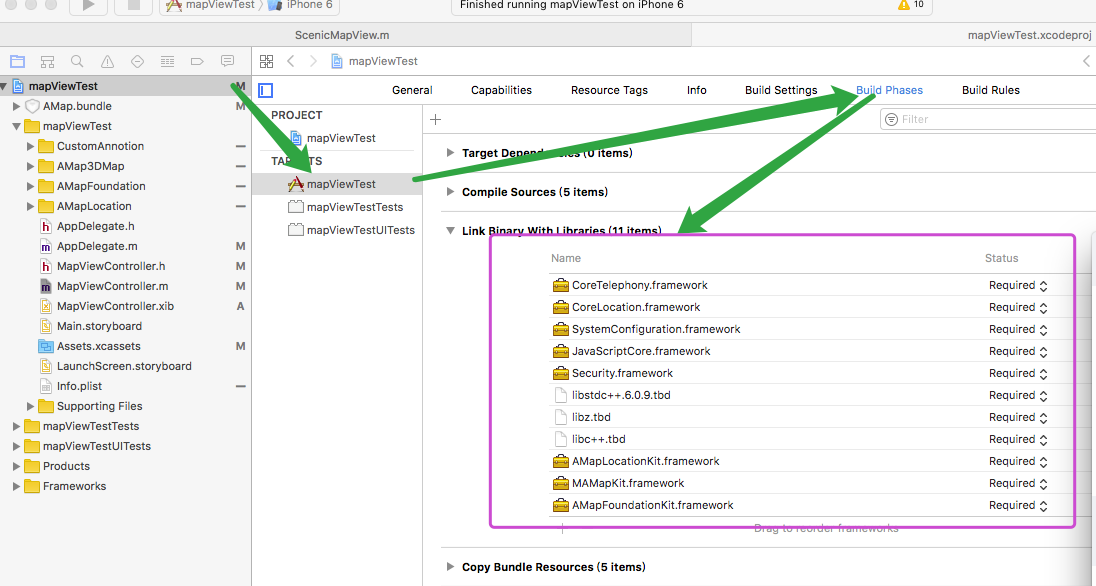Go forward with the right chevron
Image resolution: width=1096 pixels, height=586 pixels.
tap(313, 62)
